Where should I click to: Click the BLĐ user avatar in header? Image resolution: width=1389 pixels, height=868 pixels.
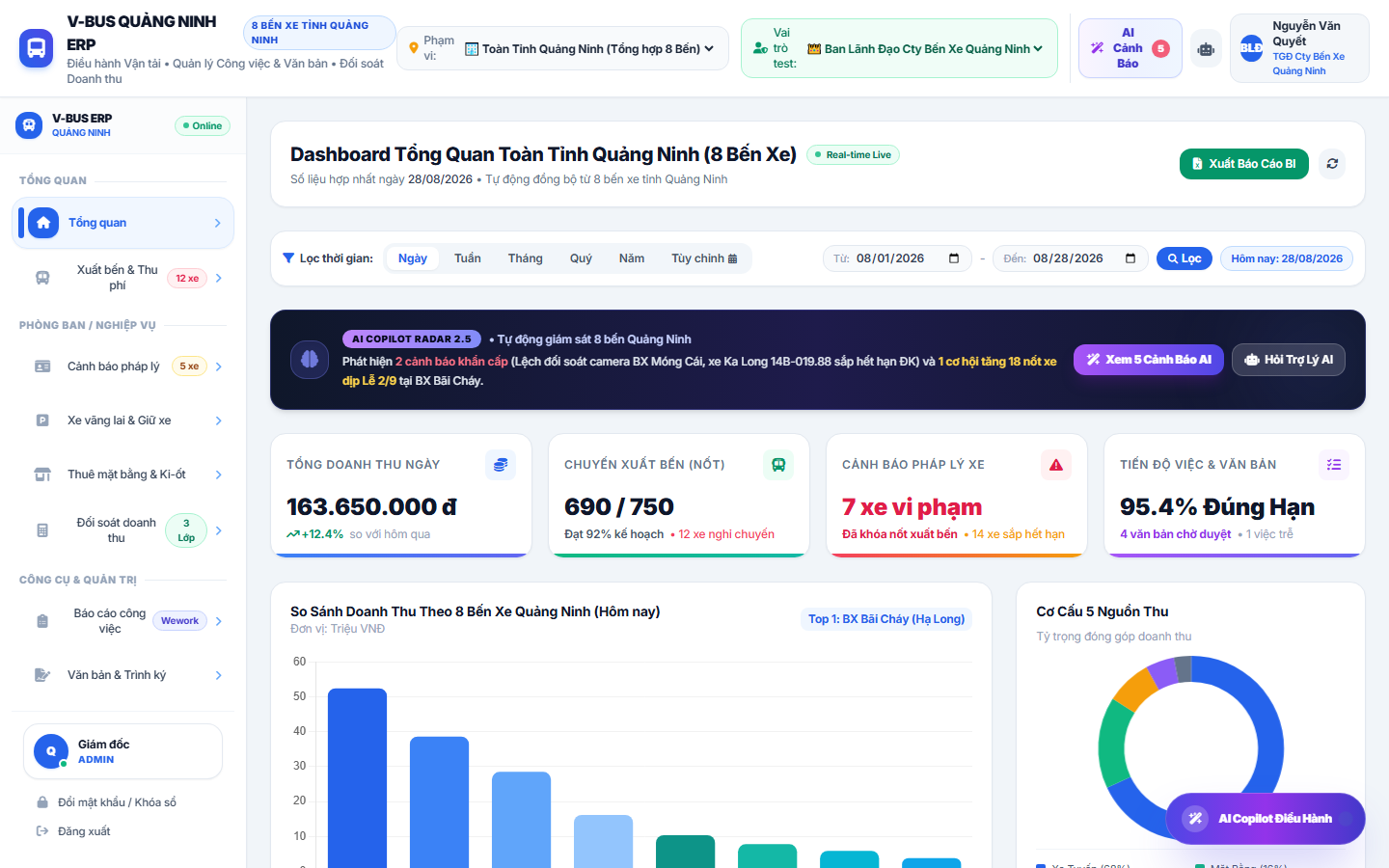[x=1251, y=48]
